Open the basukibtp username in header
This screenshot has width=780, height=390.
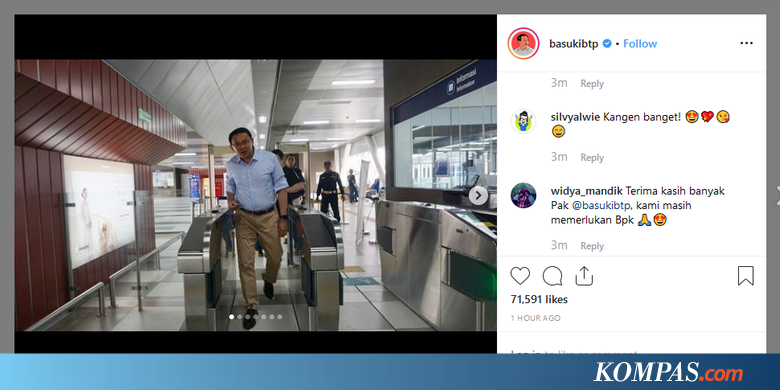[574, 44]
